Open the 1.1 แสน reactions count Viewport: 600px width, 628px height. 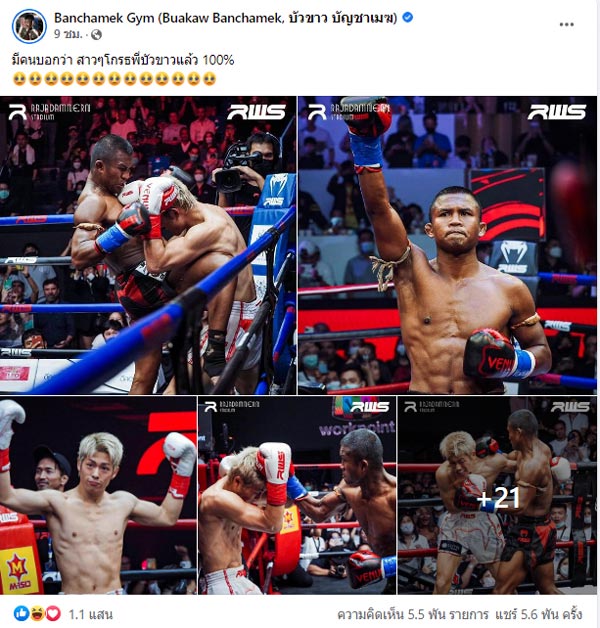pos(91,614)
